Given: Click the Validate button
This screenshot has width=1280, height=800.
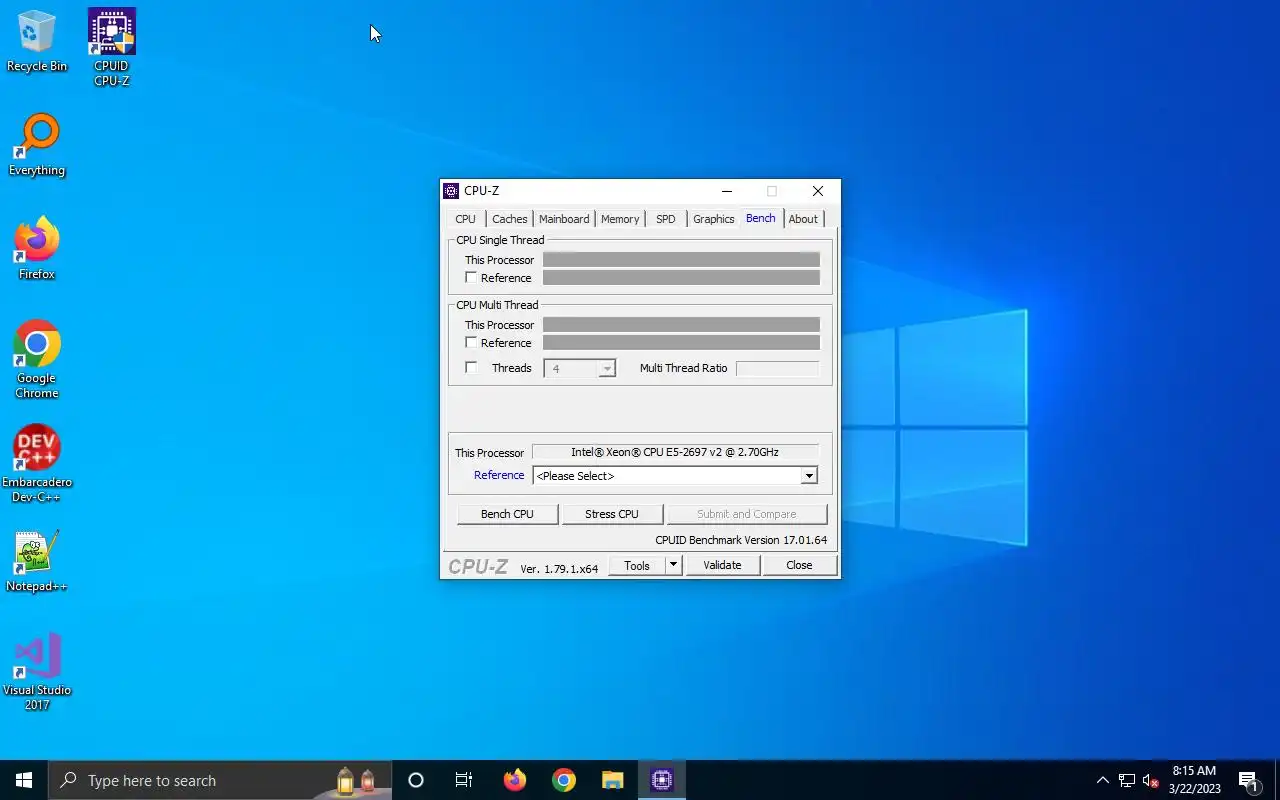Looking at the screenshot, I should (722, 565).
